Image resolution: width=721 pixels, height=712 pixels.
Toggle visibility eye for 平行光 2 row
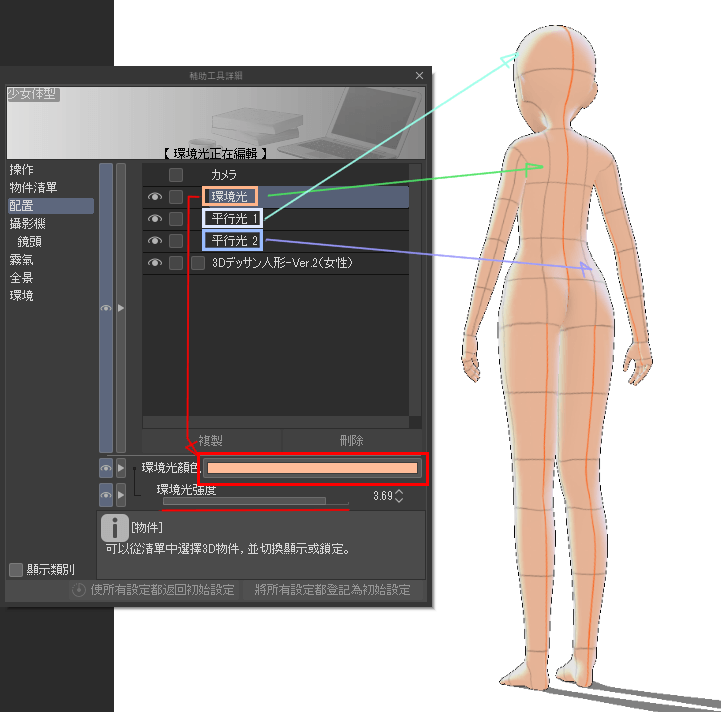point(154,241)
